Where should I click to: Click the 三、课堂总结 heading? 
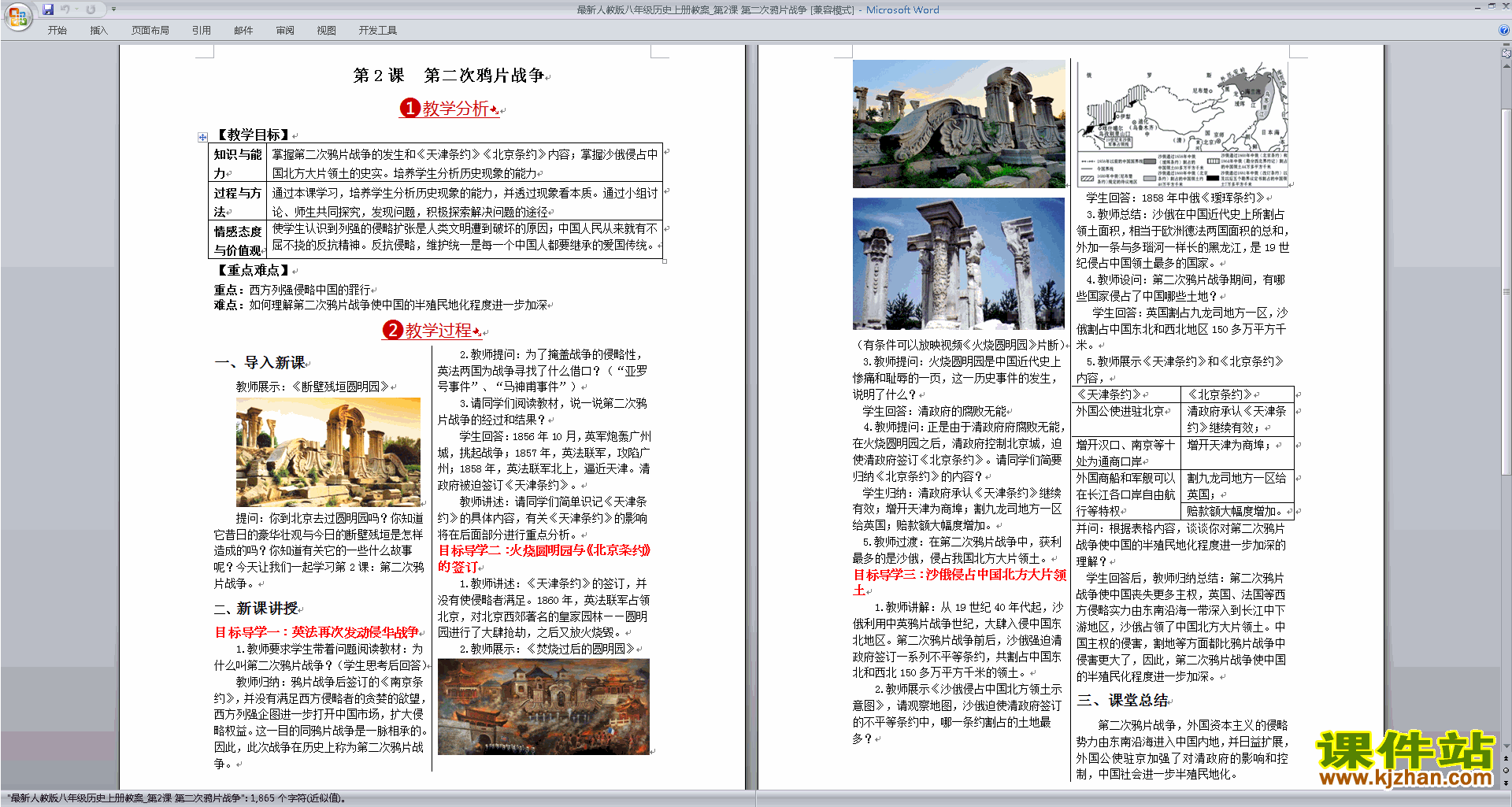(x=1123, y=700)
